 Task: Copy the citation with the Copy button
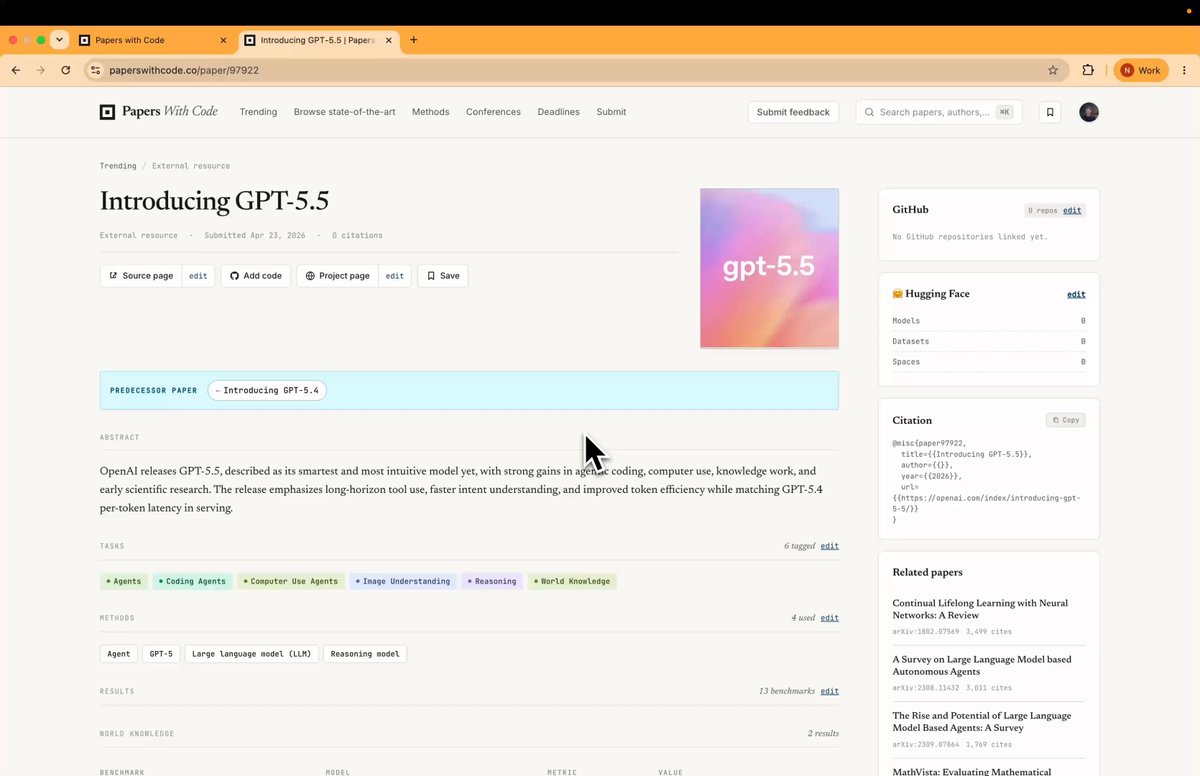pyautogui.click(x=1066, y=420)
